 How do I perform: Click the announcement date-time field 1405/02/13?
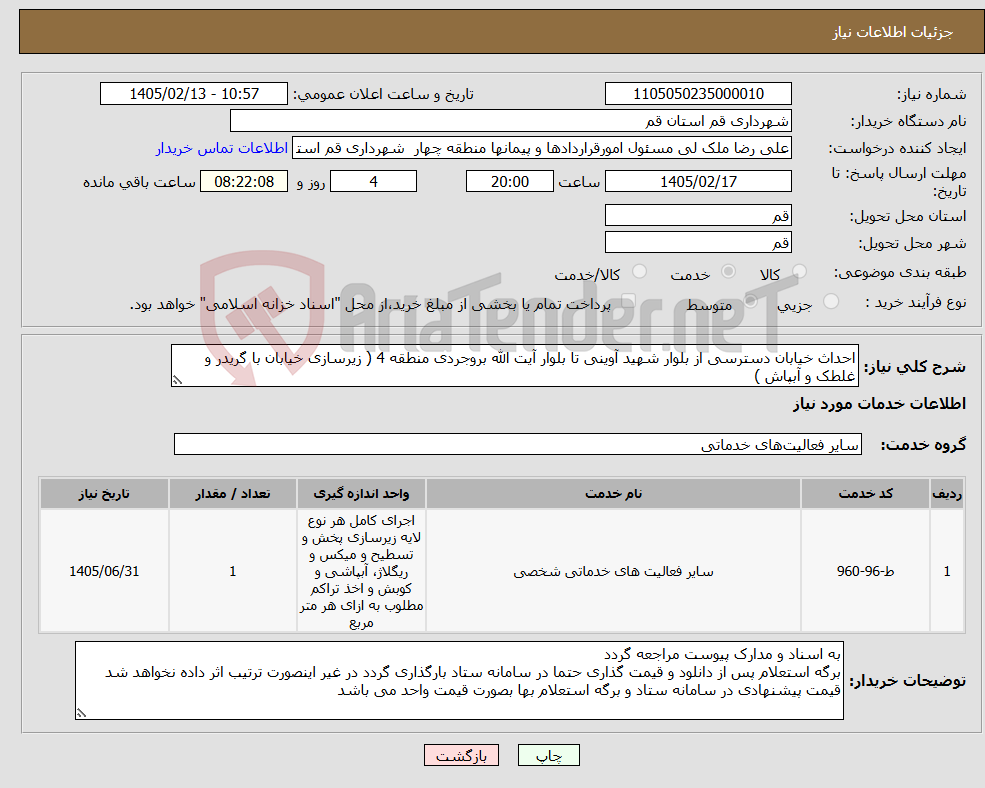[x=193, y=94]
